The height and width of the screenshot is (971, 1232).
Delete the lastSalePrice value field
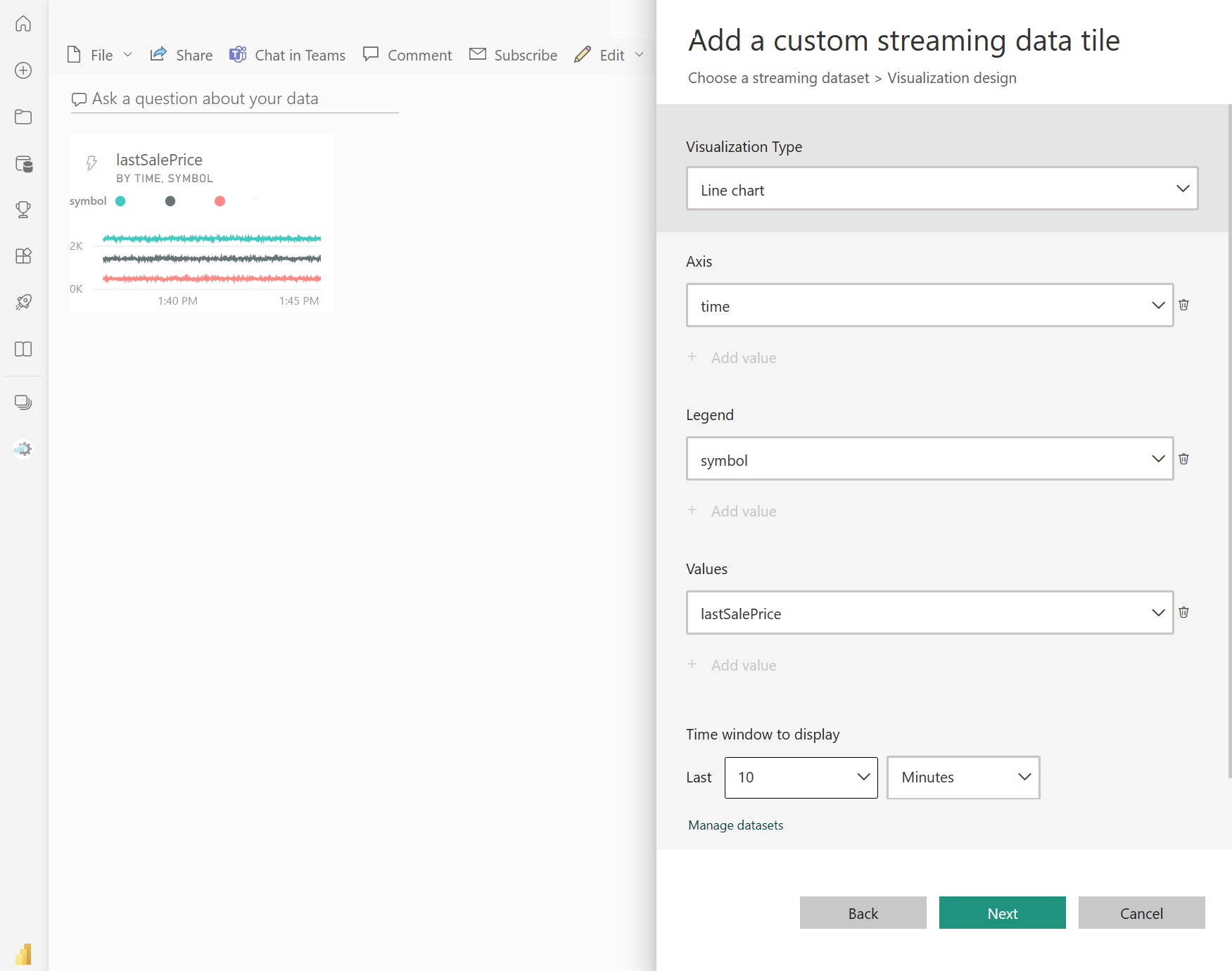click(x=1183, y=612)
